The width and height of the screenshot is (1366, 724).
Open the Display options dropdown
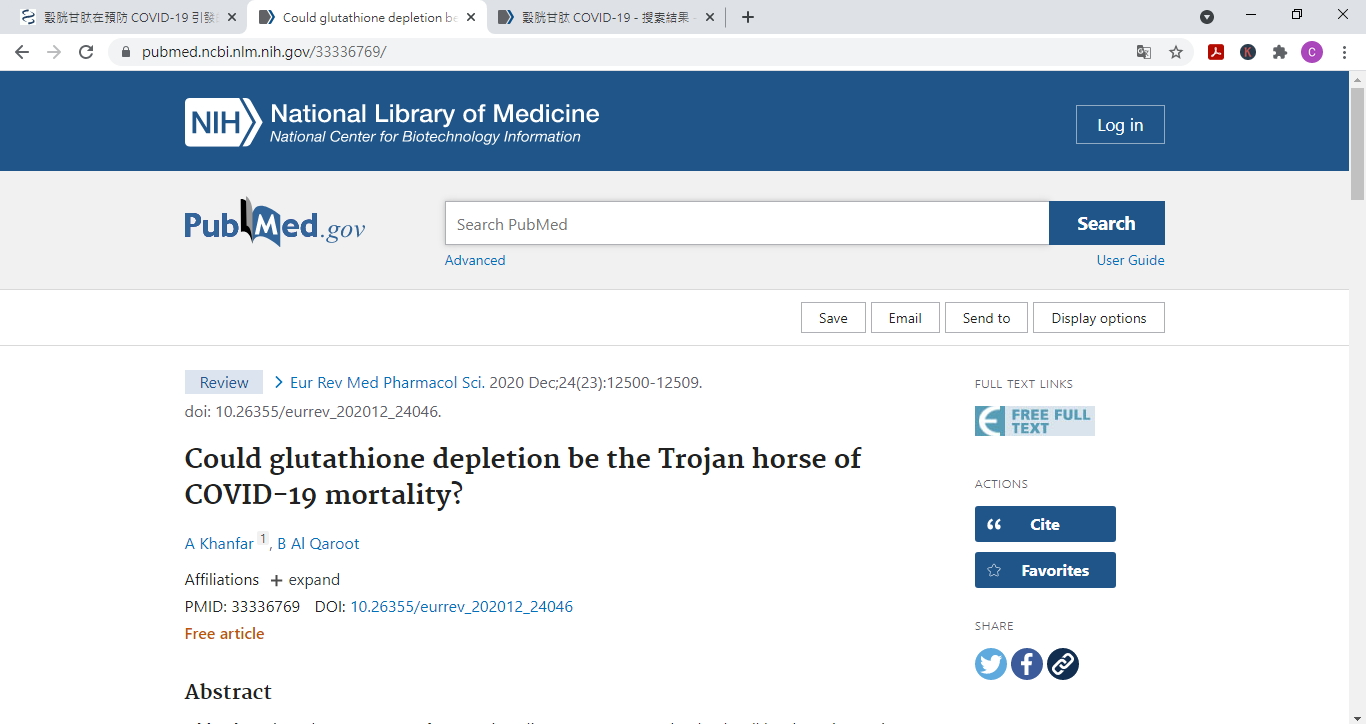pos(1098,318)
